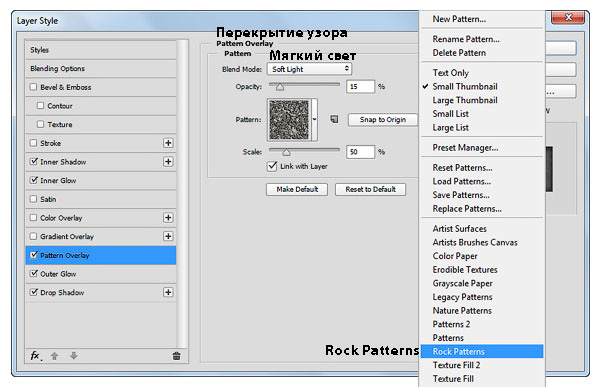Click the Reset to Default button
The image size is (600, 387).
370,189
